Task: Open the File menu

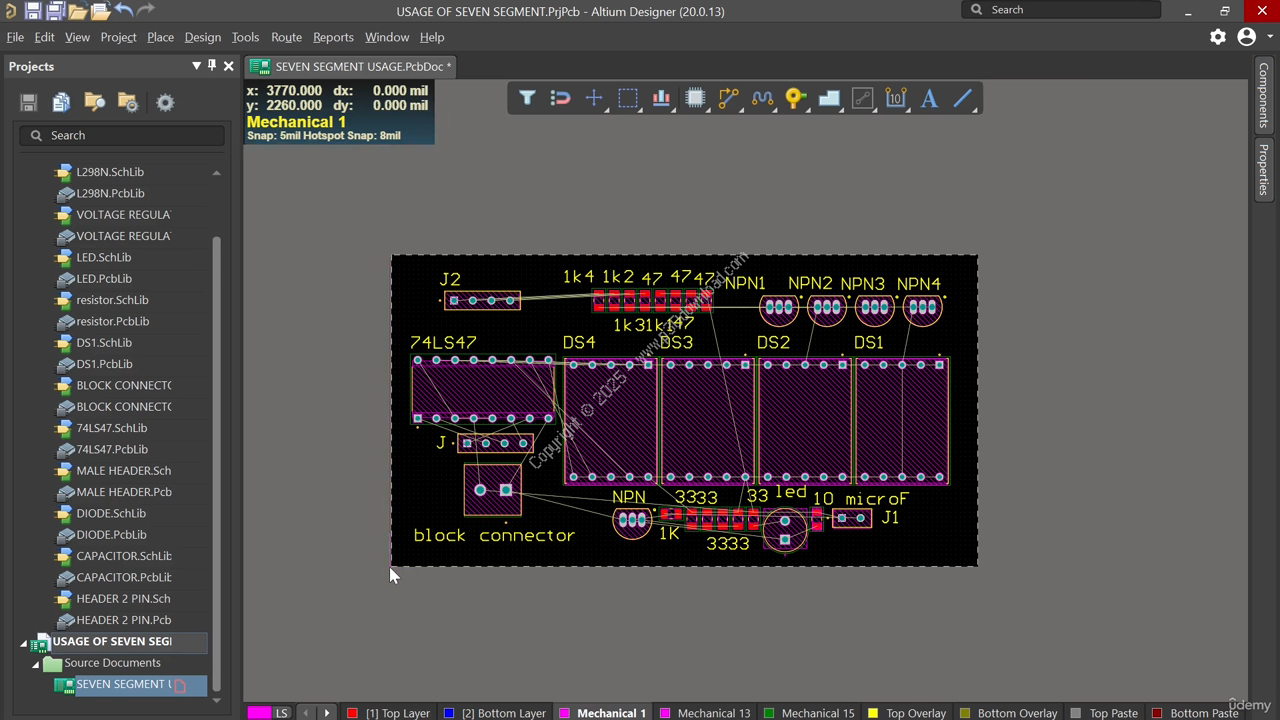Action: click(15, 37)
